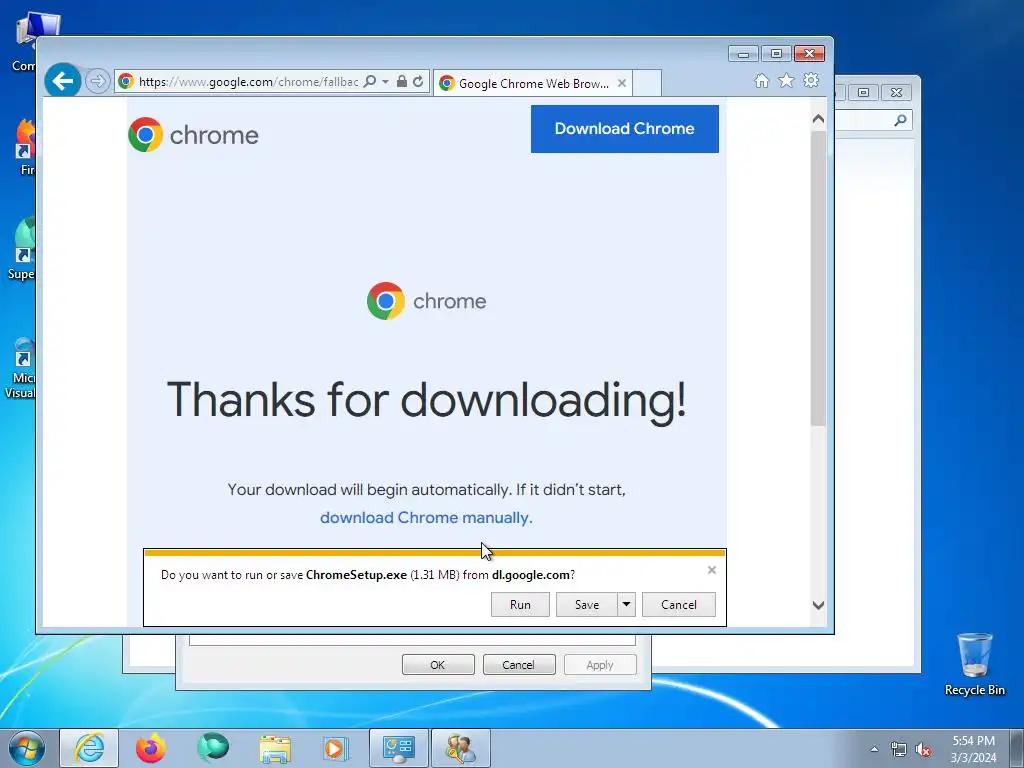Click the search magnifier in the address bar
The image size is (1024, 768).
[x=370, y=82]
